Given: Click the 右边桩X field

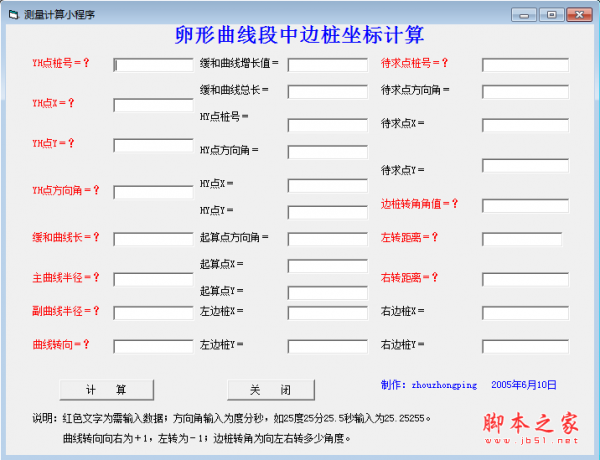Looking at the screenshot, I should 525,313.
